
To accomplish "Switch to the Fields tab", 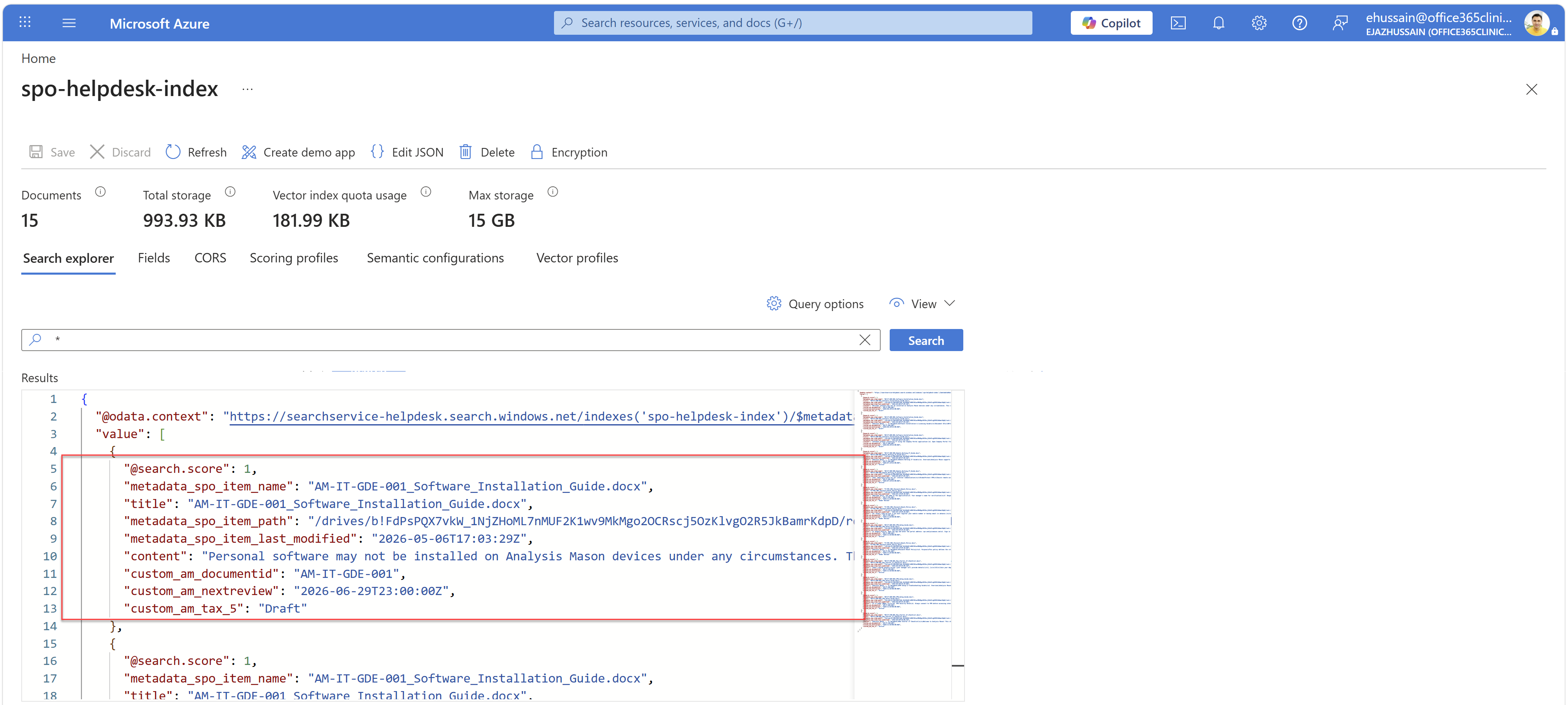I will (x=154, y=258).
